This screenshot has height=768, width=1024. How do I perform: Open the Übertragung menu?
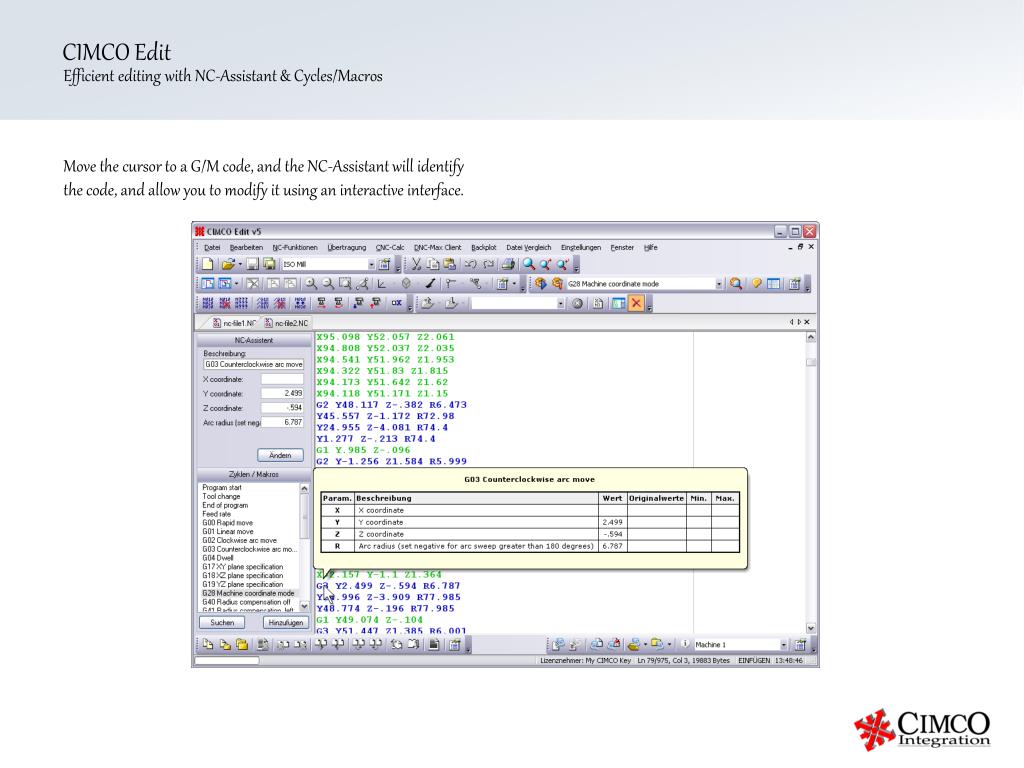pyautogui.click(x=347, y=248)
